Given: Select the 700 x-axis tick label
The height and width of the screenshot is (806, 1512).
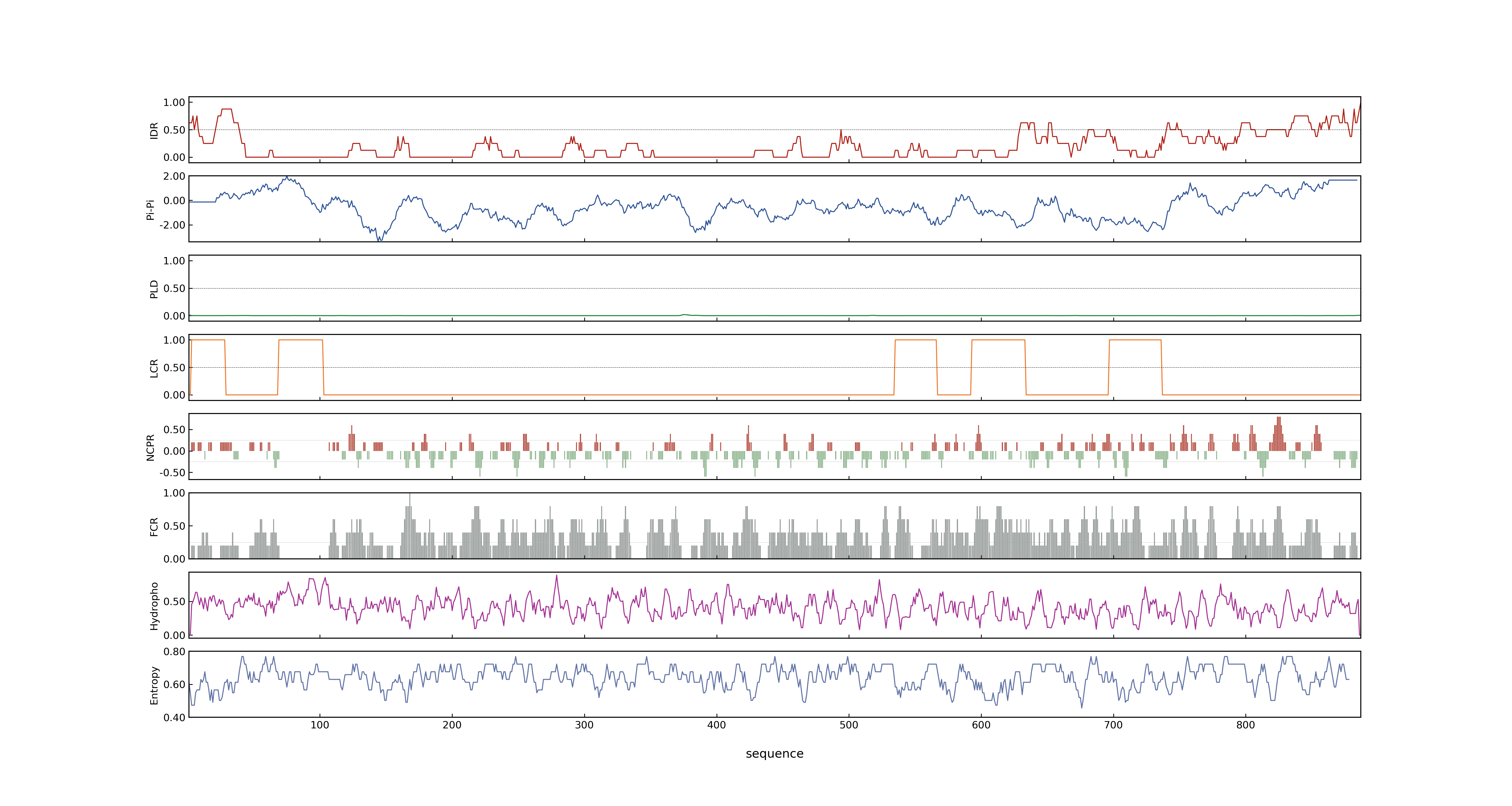Looking at the screenshot, I should coord(1114,725).
